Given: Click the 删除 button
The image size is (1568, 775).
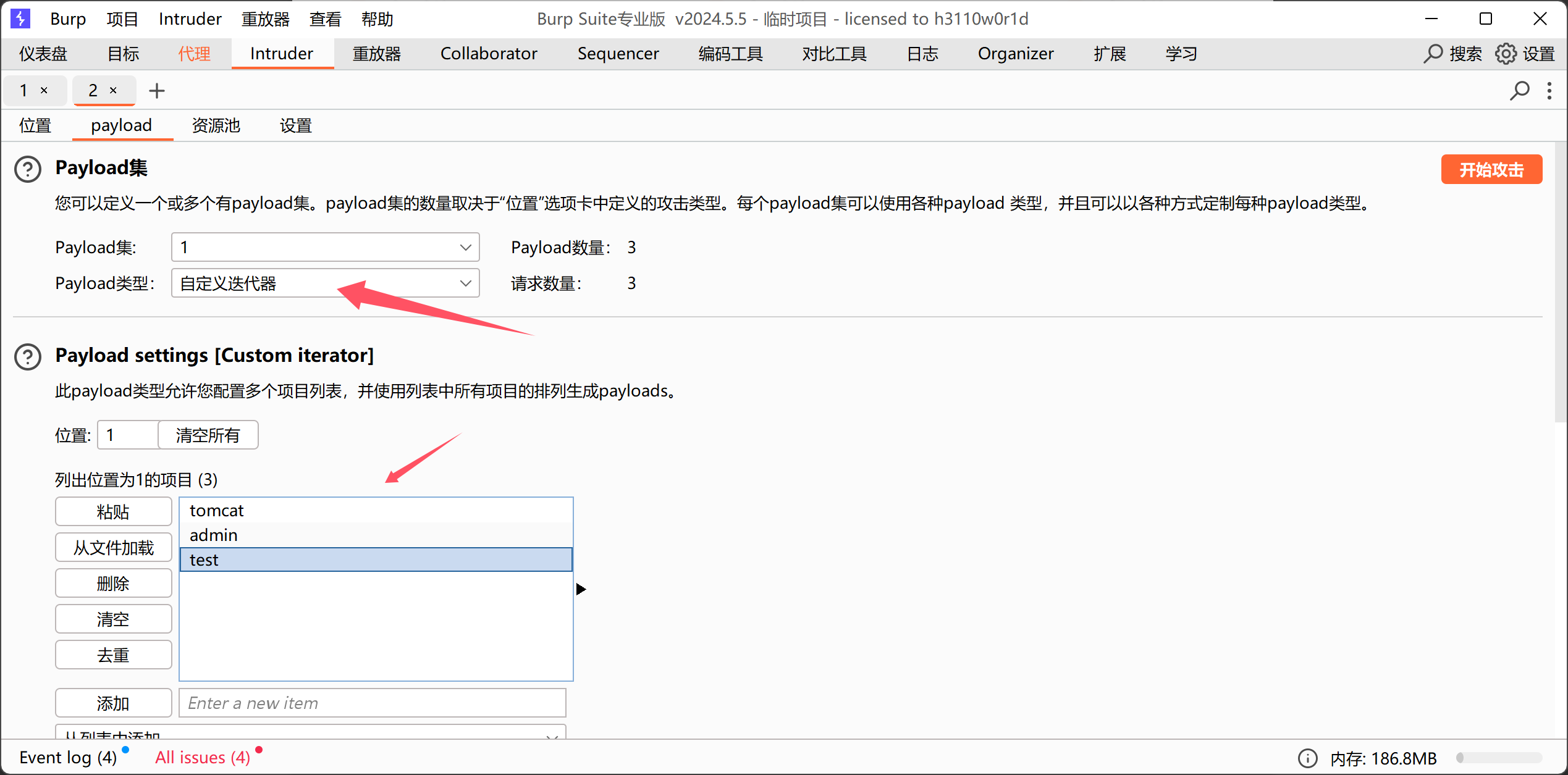Looking at the screenshot, I should (113, 584).
